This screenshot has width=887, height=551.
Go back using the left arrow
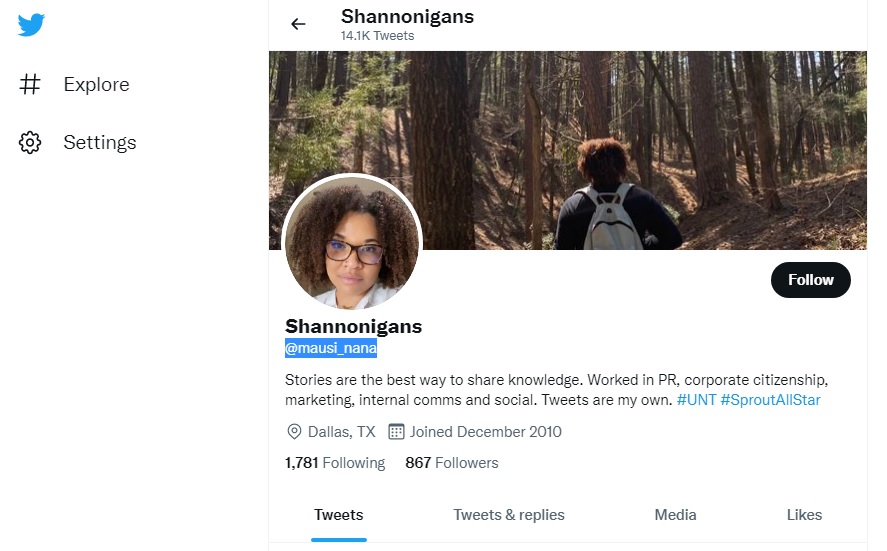point(298,24)
